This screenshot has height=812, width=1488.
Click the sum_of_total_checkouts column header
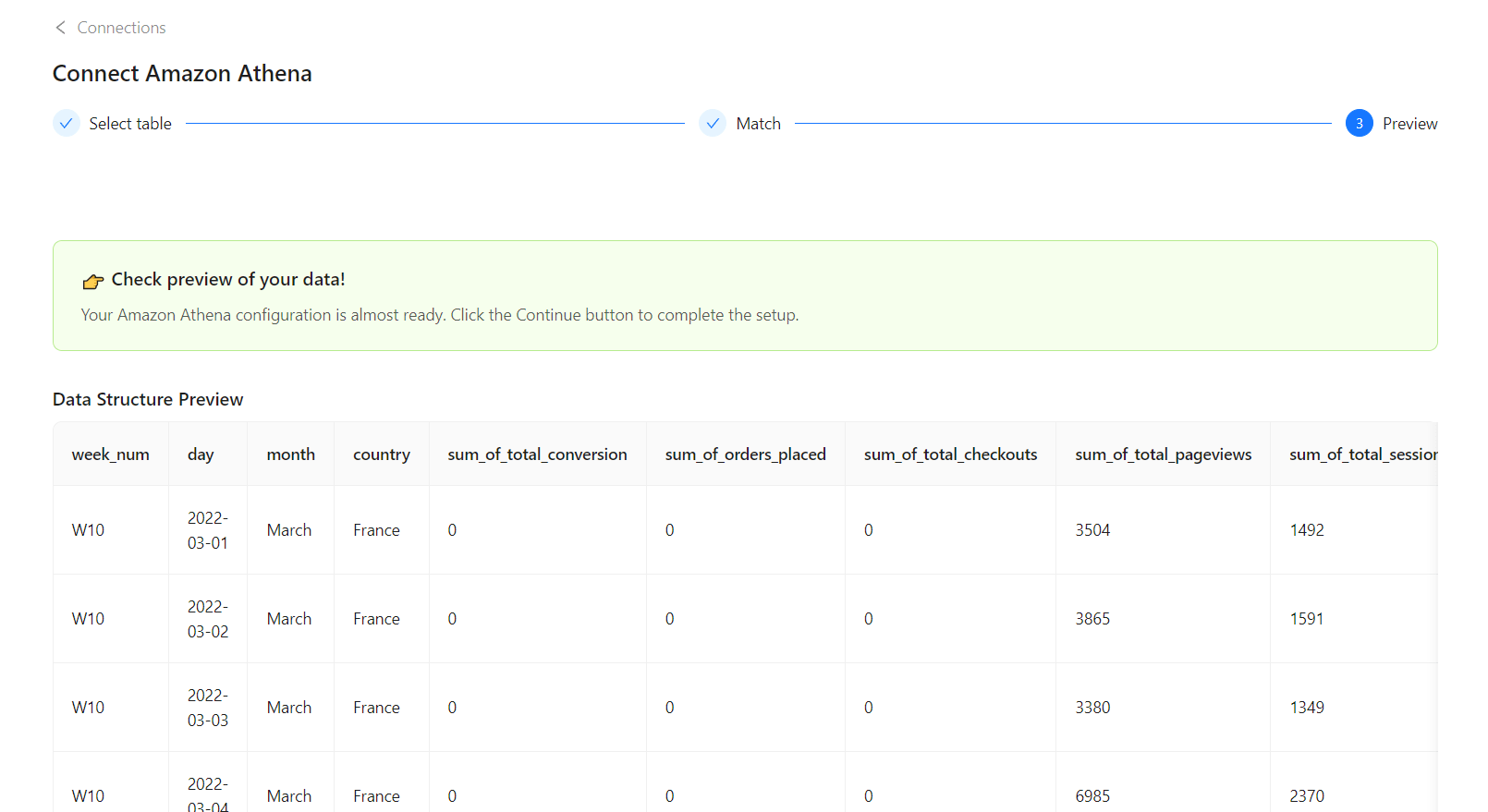point(951,454)
